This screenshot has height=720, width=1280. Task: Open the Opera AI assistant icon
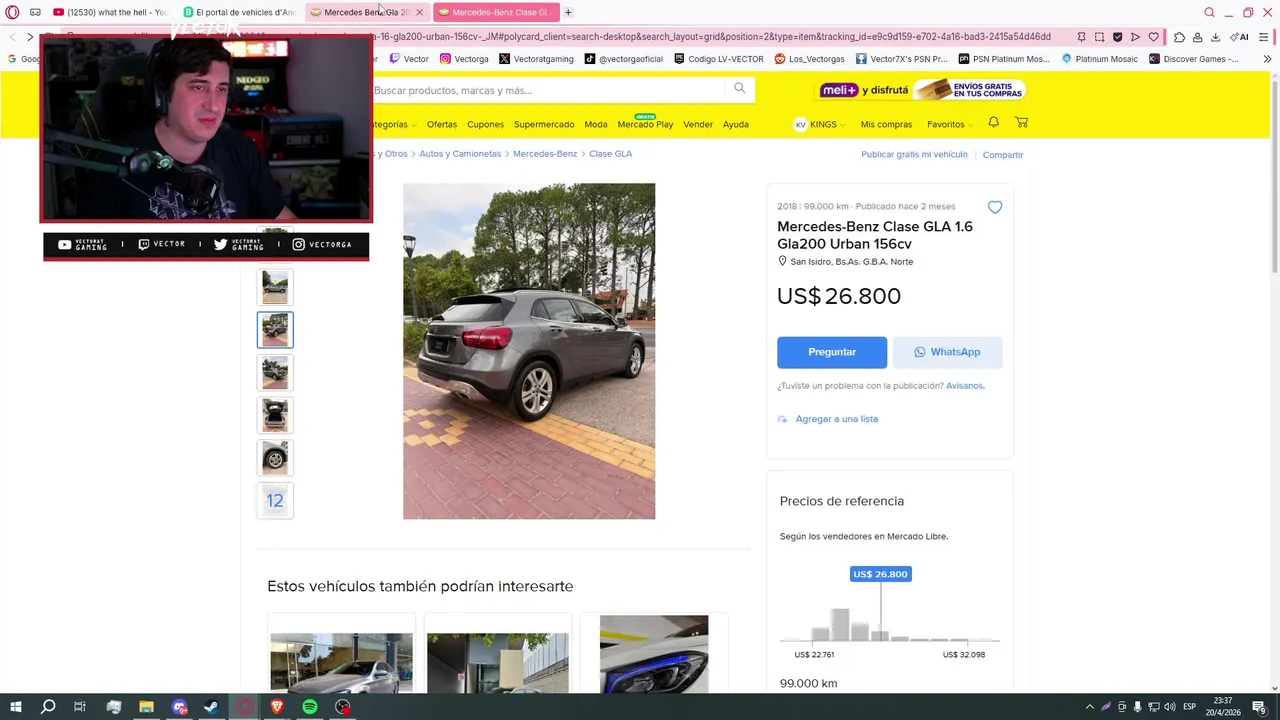click(x=1239, y=37)
